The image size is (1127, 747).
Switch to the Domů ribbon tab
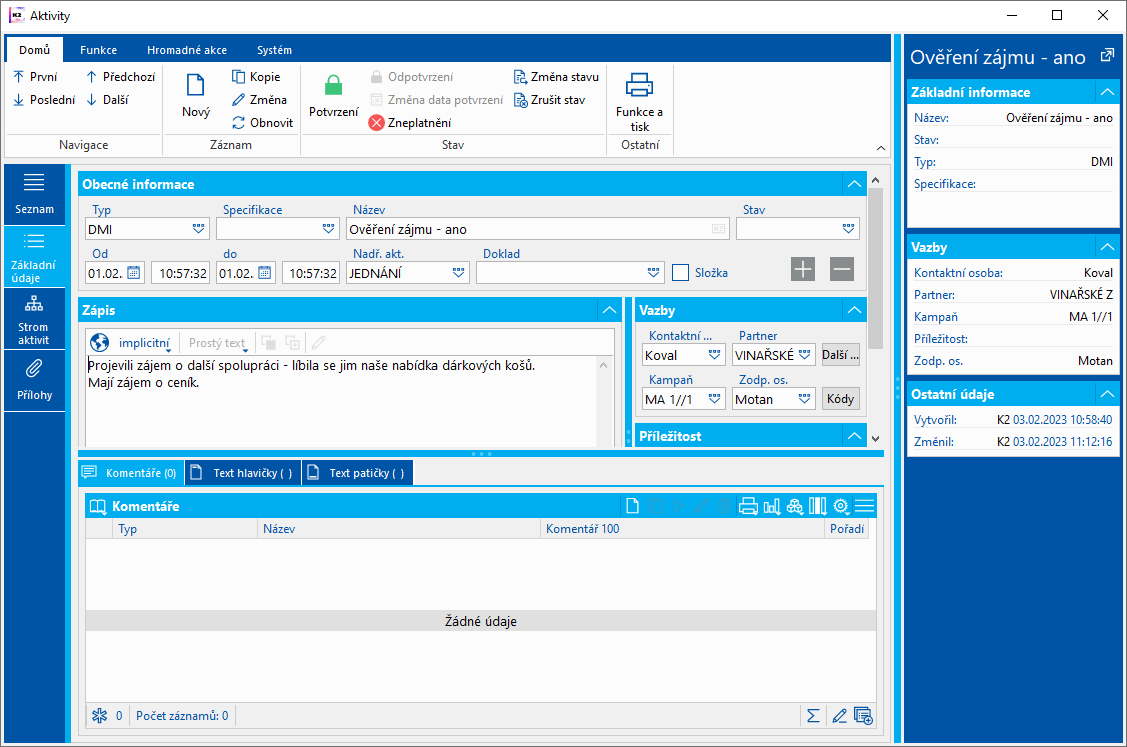coord(34,50)
